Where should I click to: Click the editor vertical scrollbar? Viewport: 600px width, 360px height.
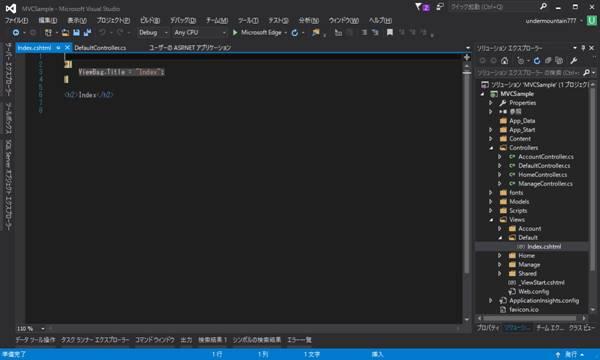[x=467, y=174]
